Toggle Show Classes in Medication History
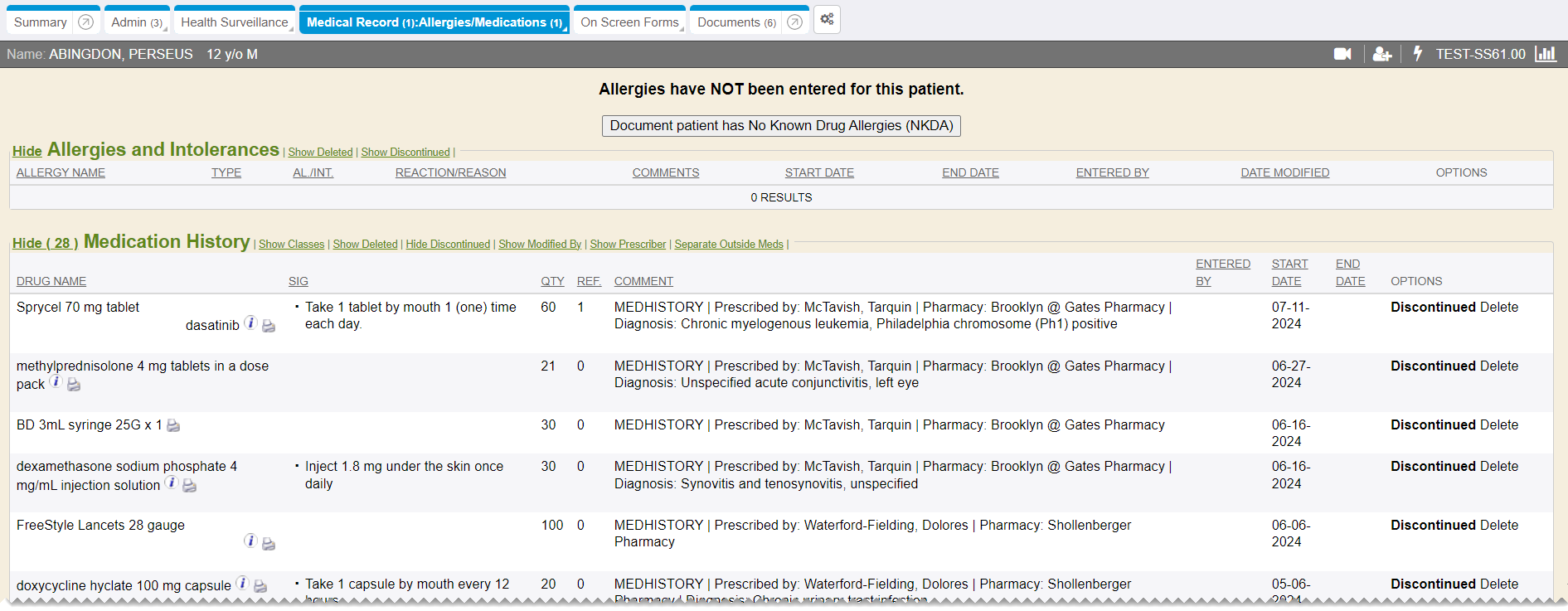 291,245
